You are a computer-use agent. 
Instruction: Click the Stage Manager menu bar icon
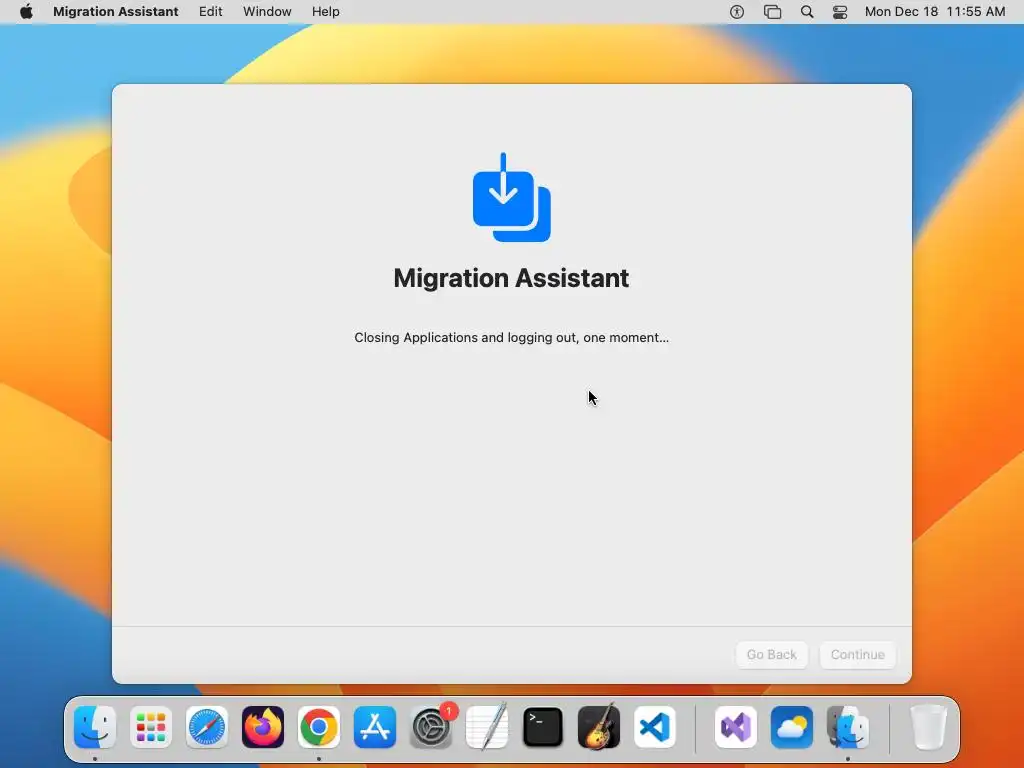[x=773, y=12]
